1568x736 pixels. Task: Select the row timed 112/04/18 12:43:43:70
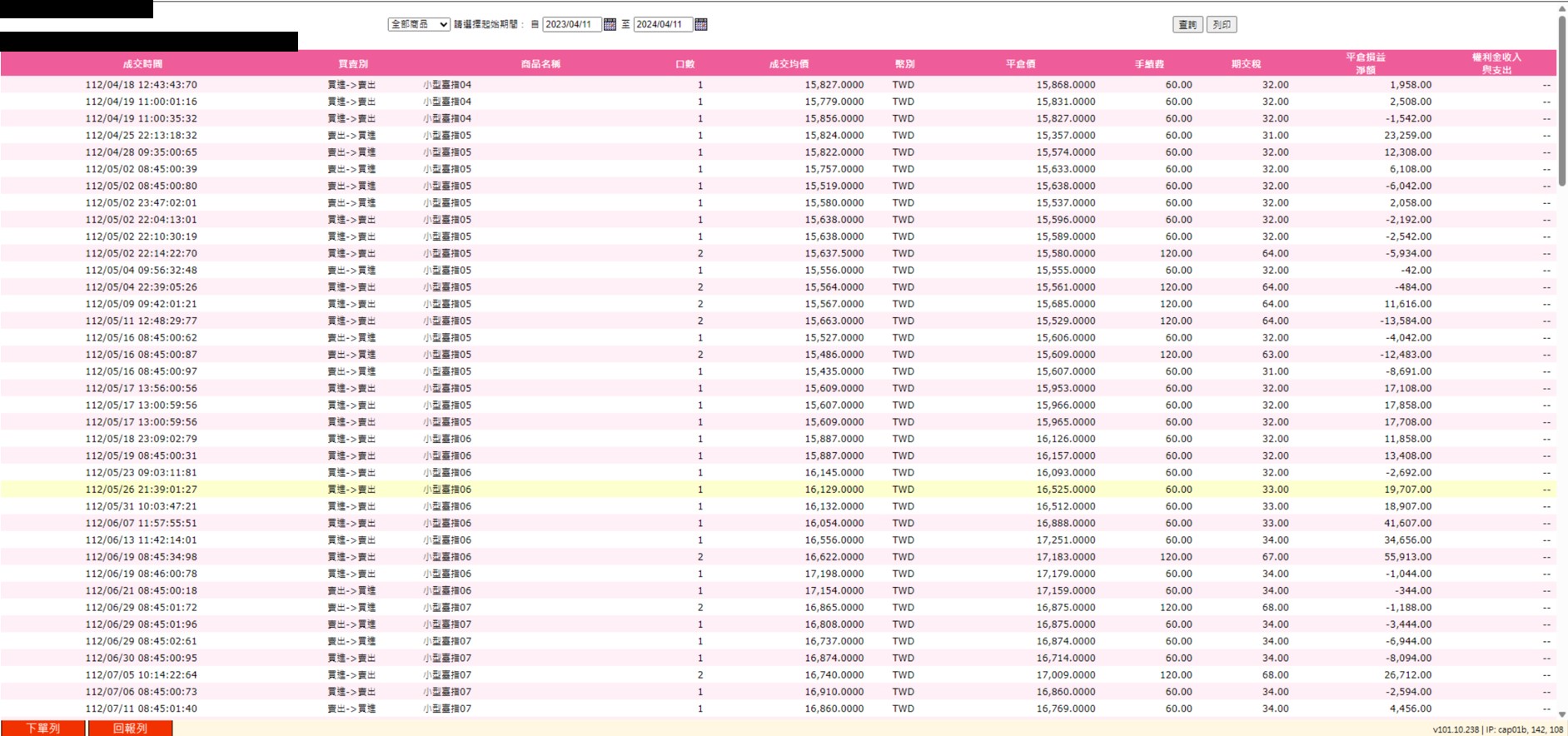point(779,85)
